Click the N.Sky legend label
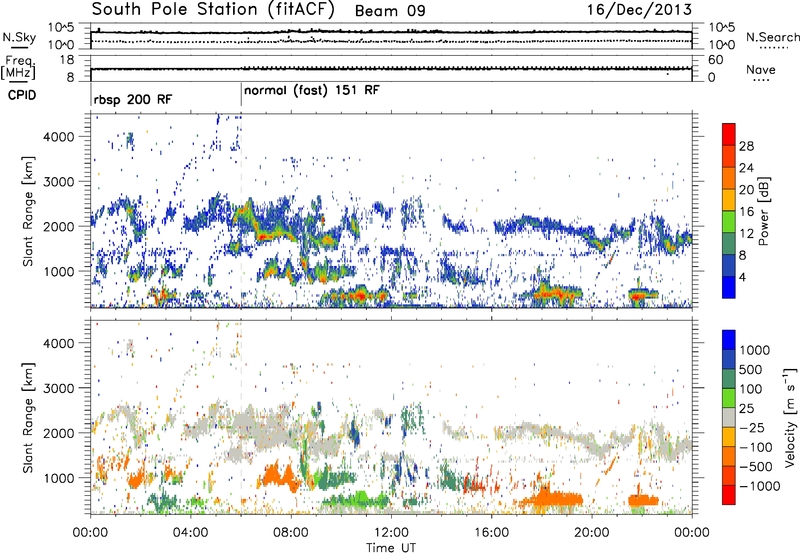The image size is (800, 554). click(x=19, y=37)
